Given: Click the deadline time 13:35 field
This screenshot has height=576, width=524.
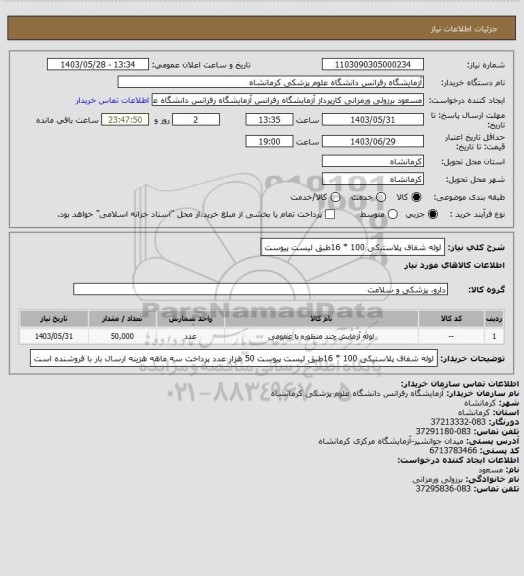Looking at the screenshot, I should 269,120.
